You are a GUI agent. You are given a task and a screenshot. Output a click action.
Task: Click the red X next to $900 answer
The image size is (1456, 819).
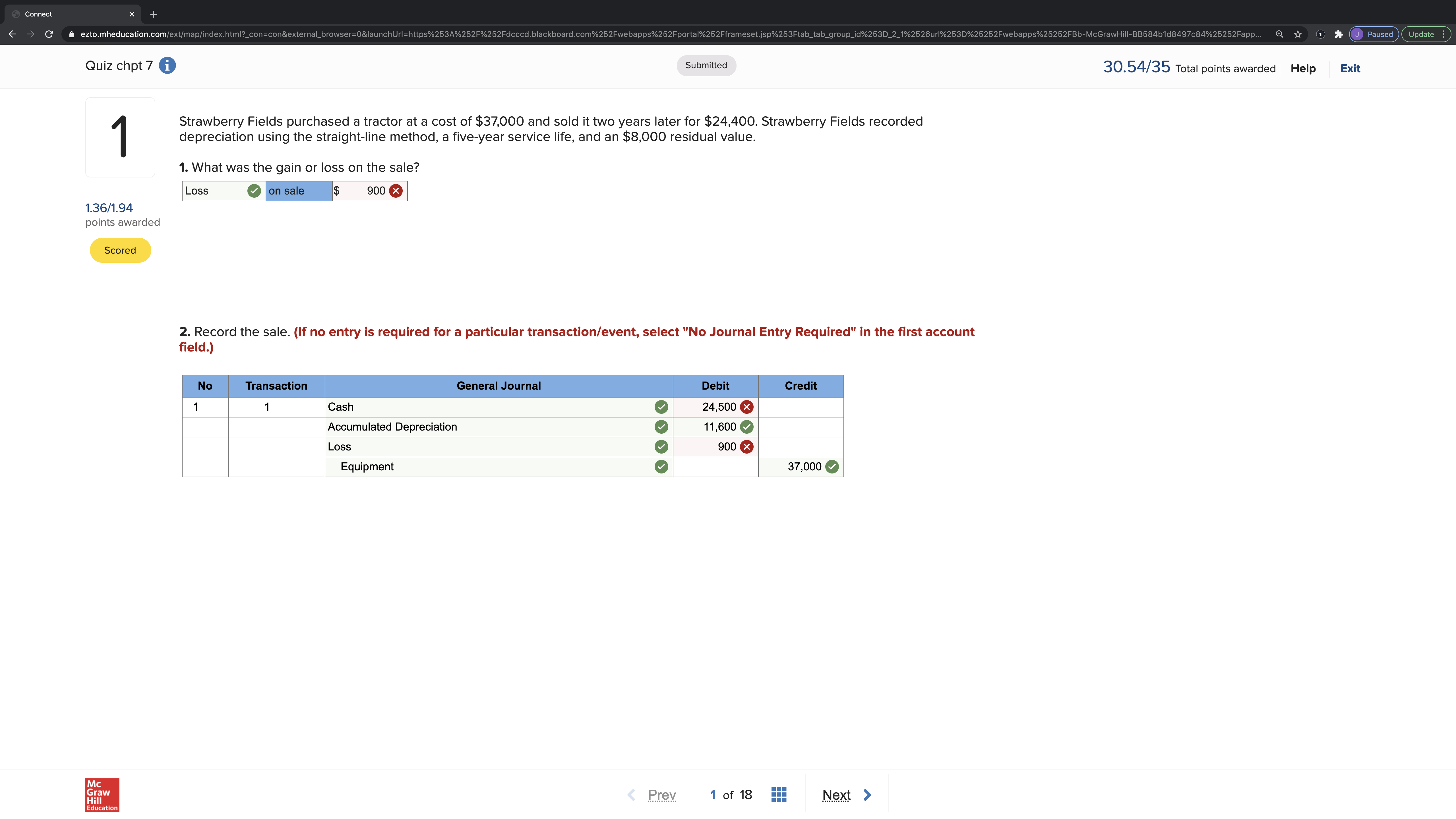[396, 191]
